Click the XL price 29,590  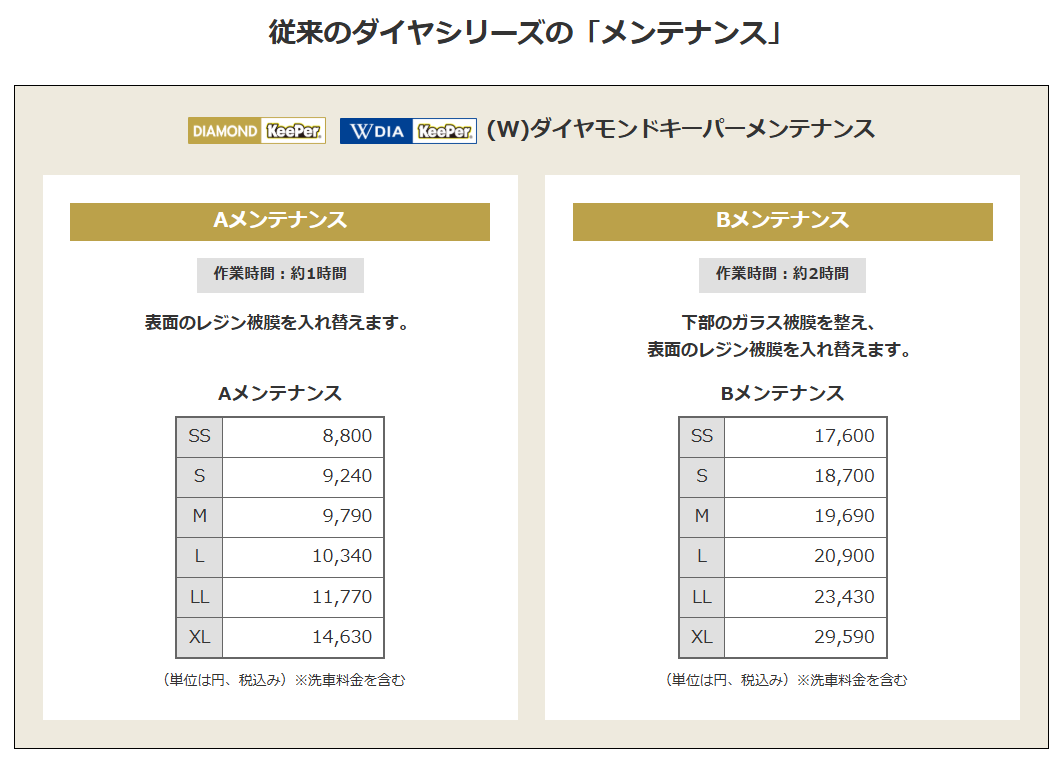coord(844,636)
